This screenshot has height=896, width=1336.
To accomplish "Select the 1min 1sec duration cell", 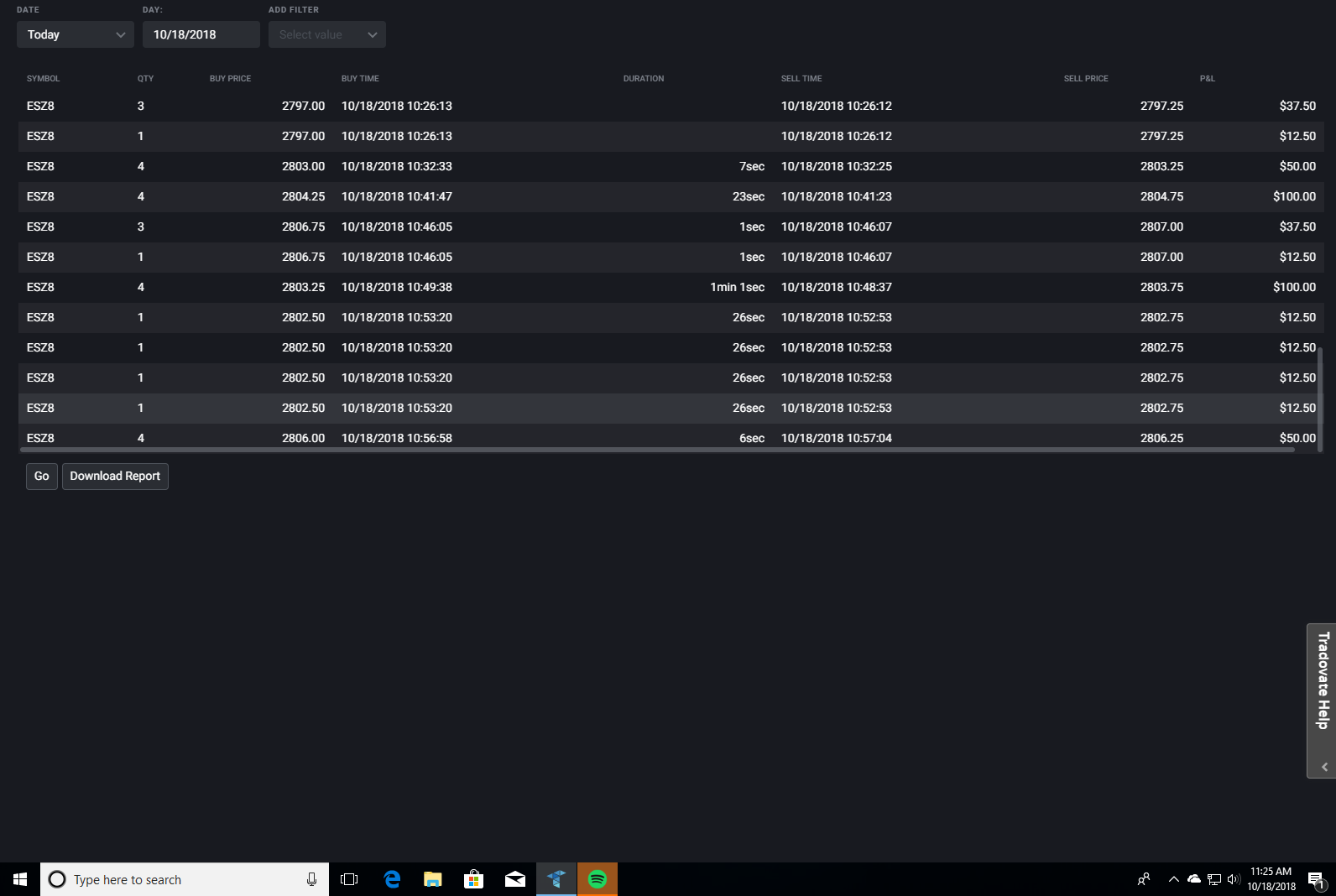I will (x=737, y=287).
